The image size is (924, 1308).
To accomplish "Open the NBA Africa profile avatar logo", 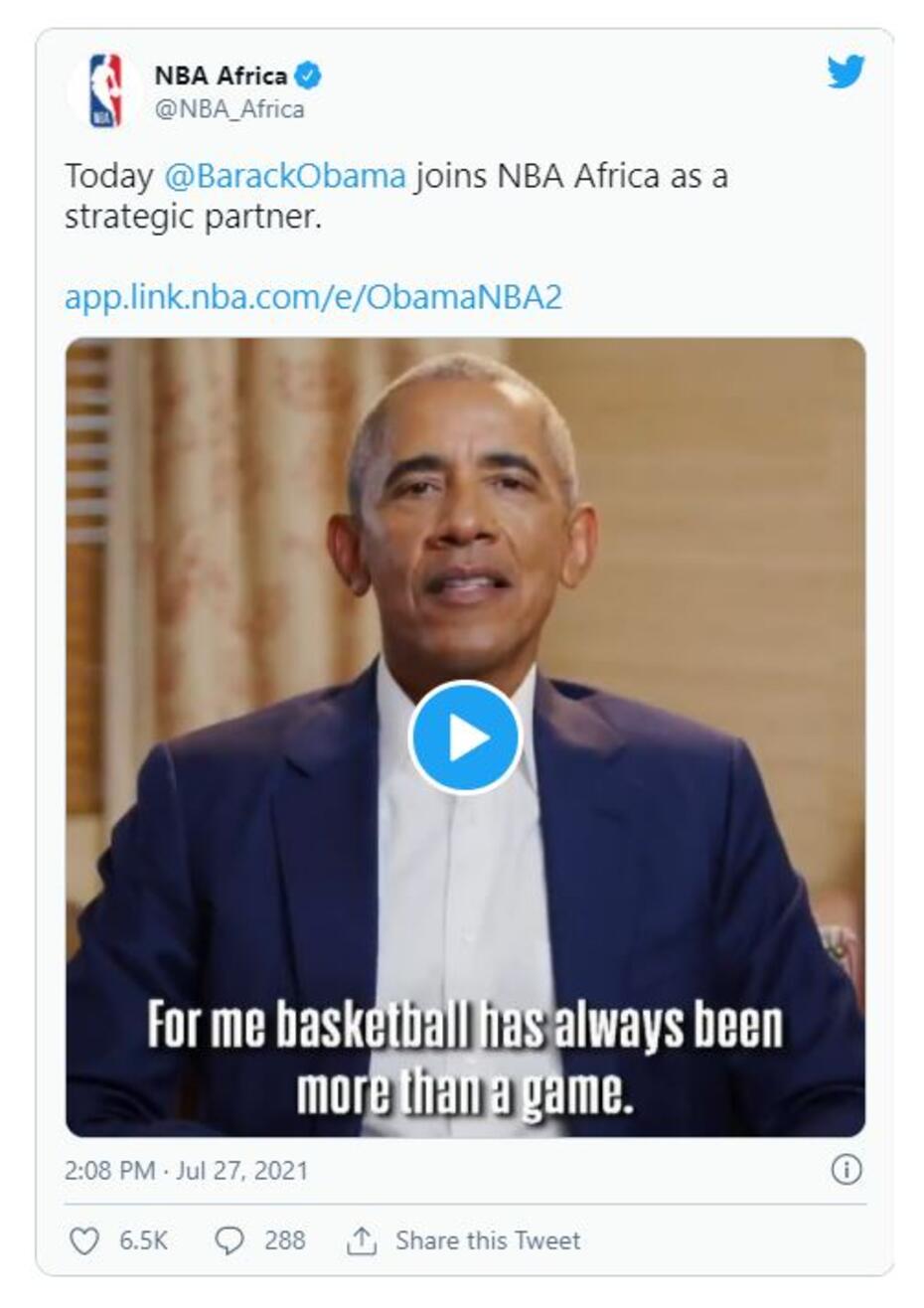I will (x=105, y=90).
